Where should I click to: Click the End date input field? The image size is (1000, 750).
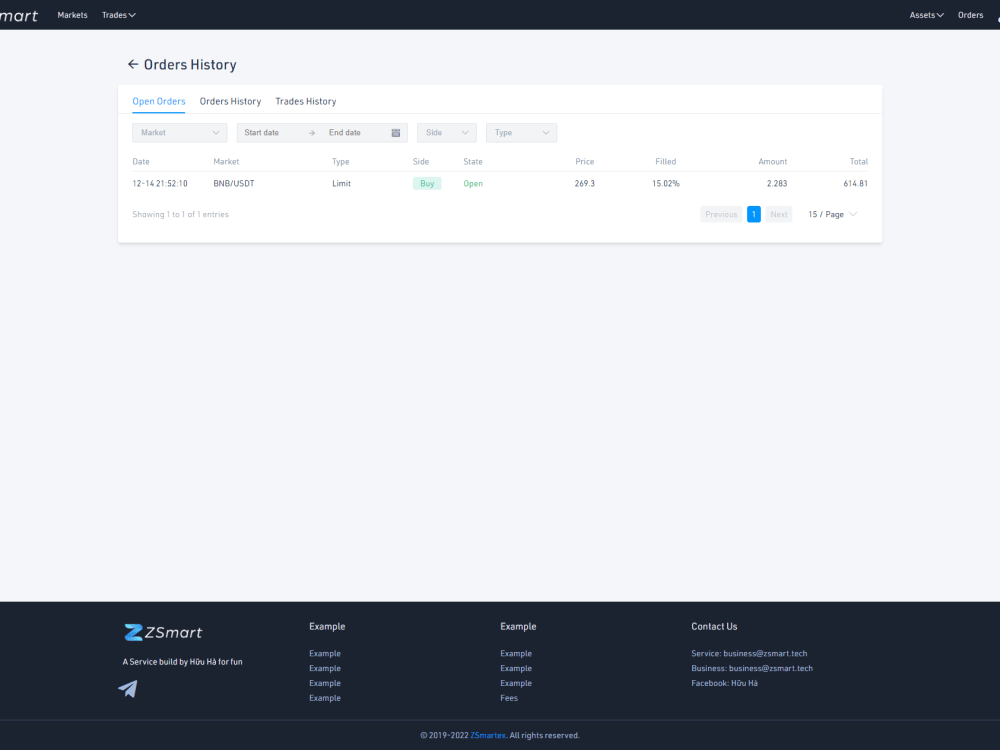click(354, 133)
